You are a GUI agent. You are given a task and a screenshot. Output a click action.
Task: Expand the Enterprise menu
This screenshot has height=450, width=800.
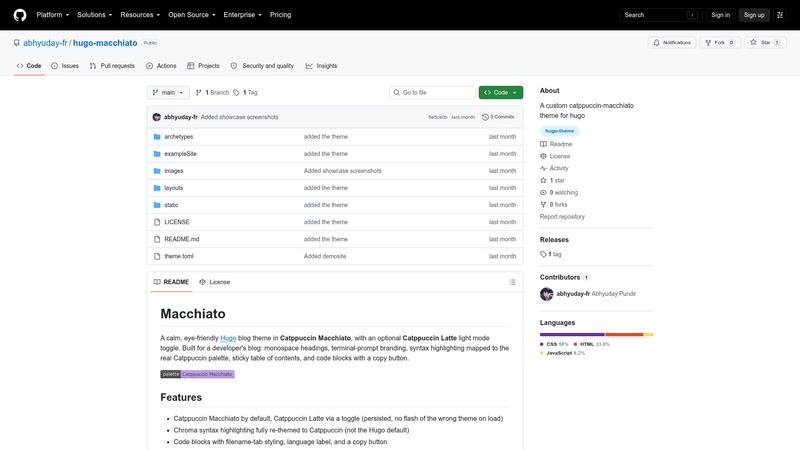(x=242, y=15)
